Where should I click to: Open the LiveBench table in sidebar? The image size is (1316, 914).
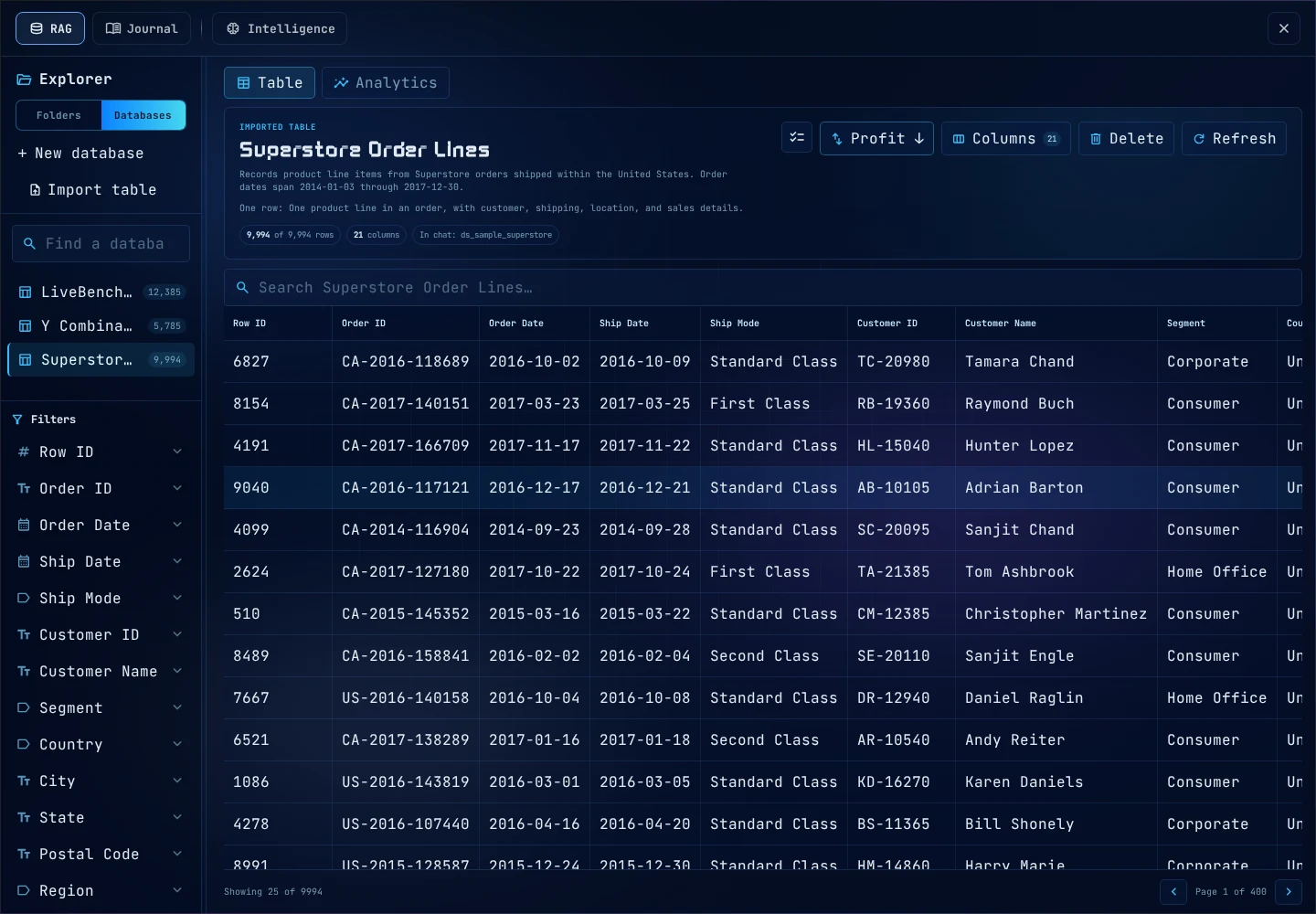click(x=101, y=292)
